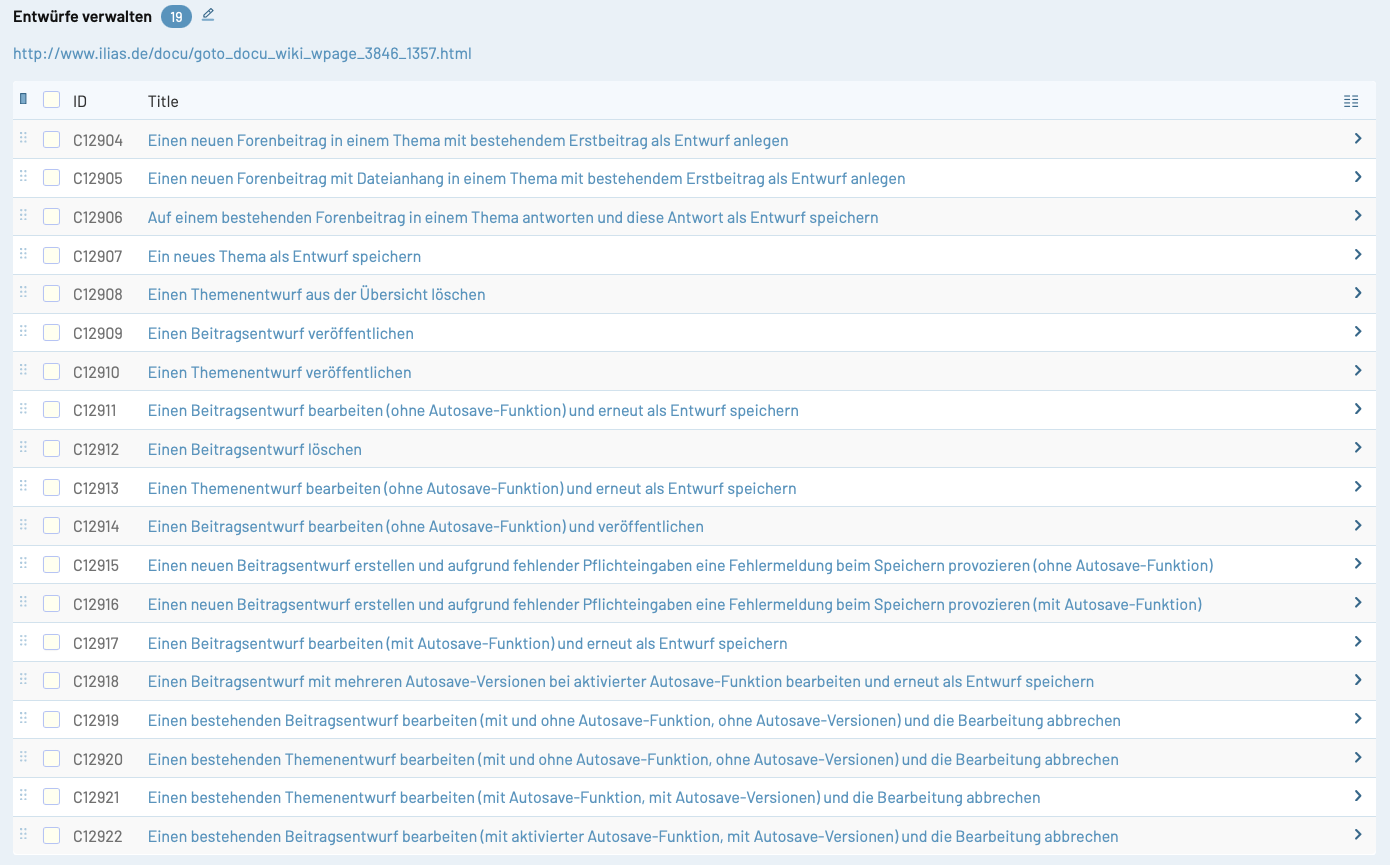Open details chevron for row C12920
This screenshot has width=1390, height=865.
pyautogui.click(x=1357, y=758)
